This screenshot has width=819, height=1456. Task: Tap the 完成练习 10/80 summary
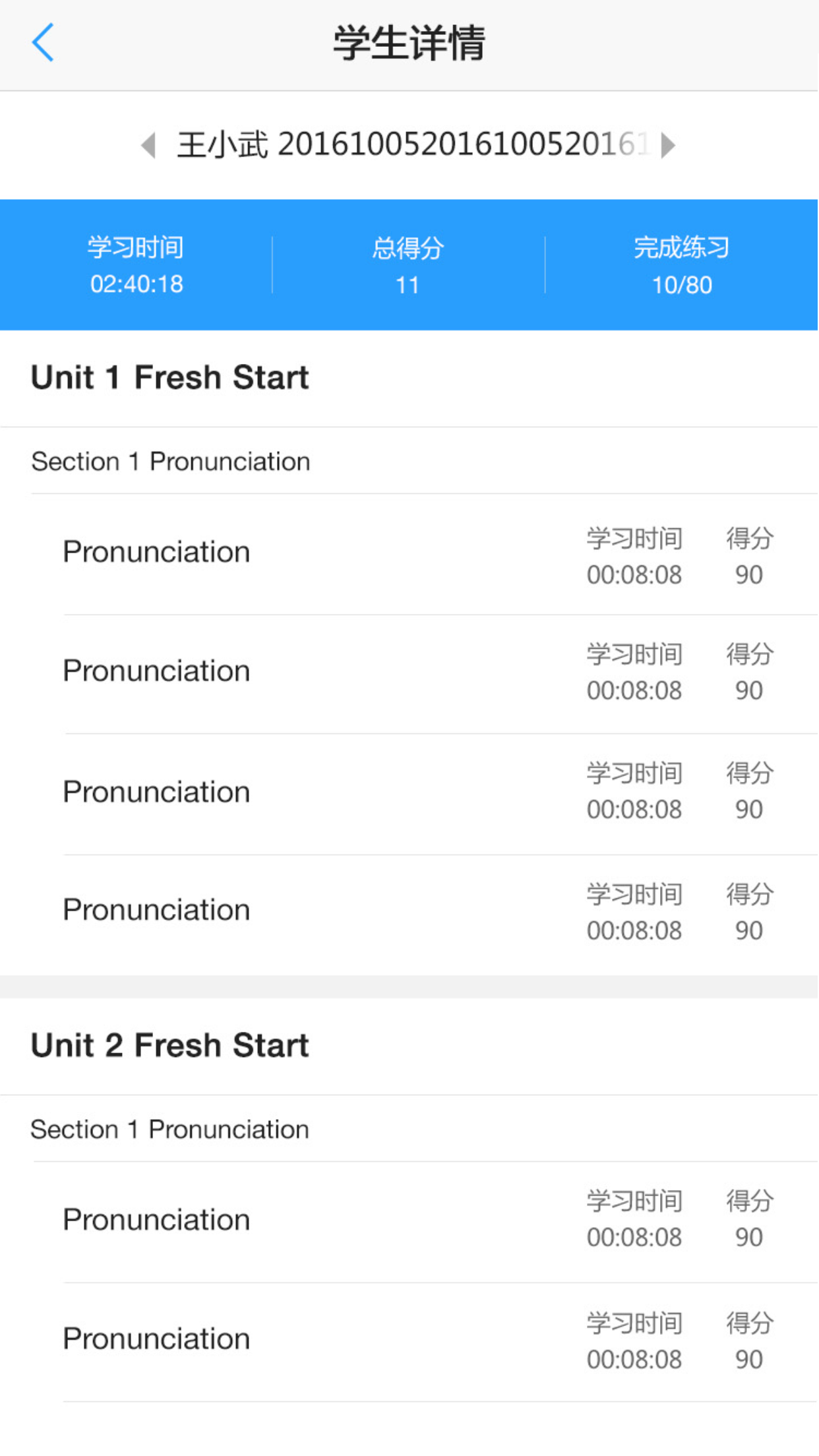682,265
